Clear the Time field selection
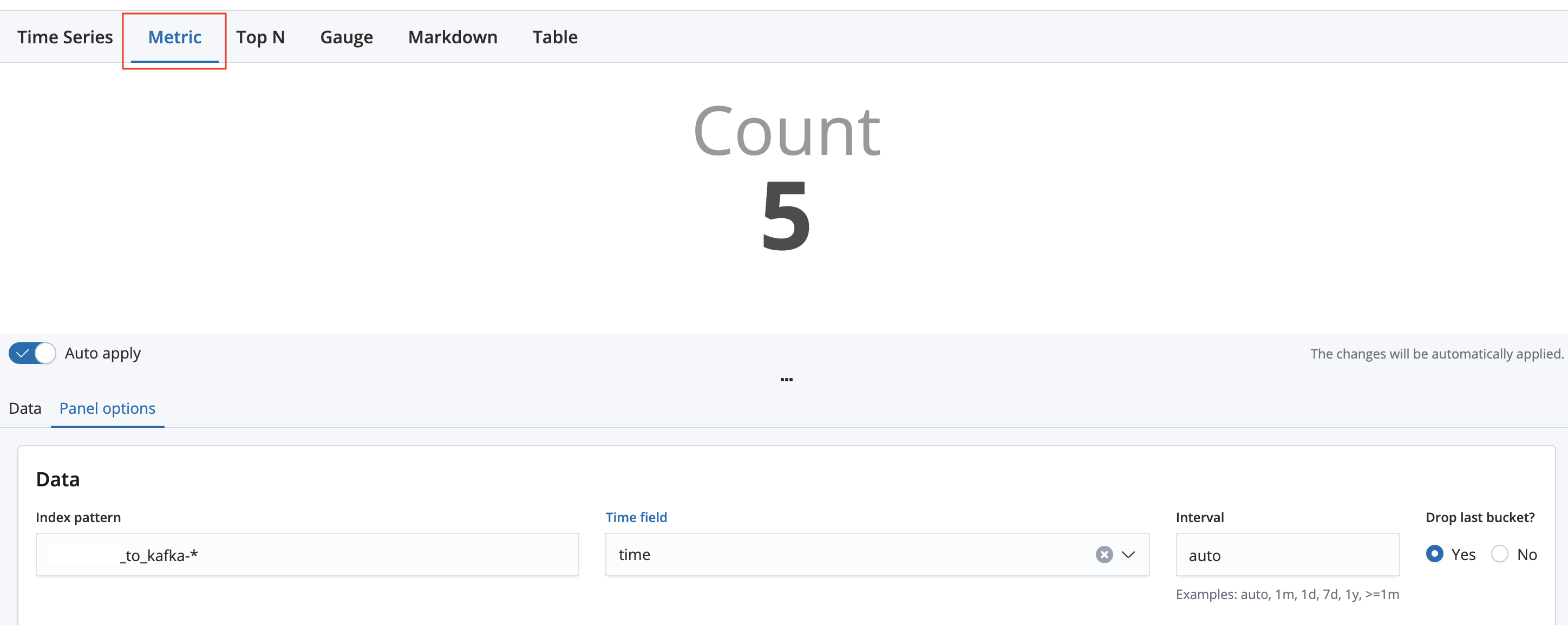Screen dimensions: 1568x625 point(1103,555)
